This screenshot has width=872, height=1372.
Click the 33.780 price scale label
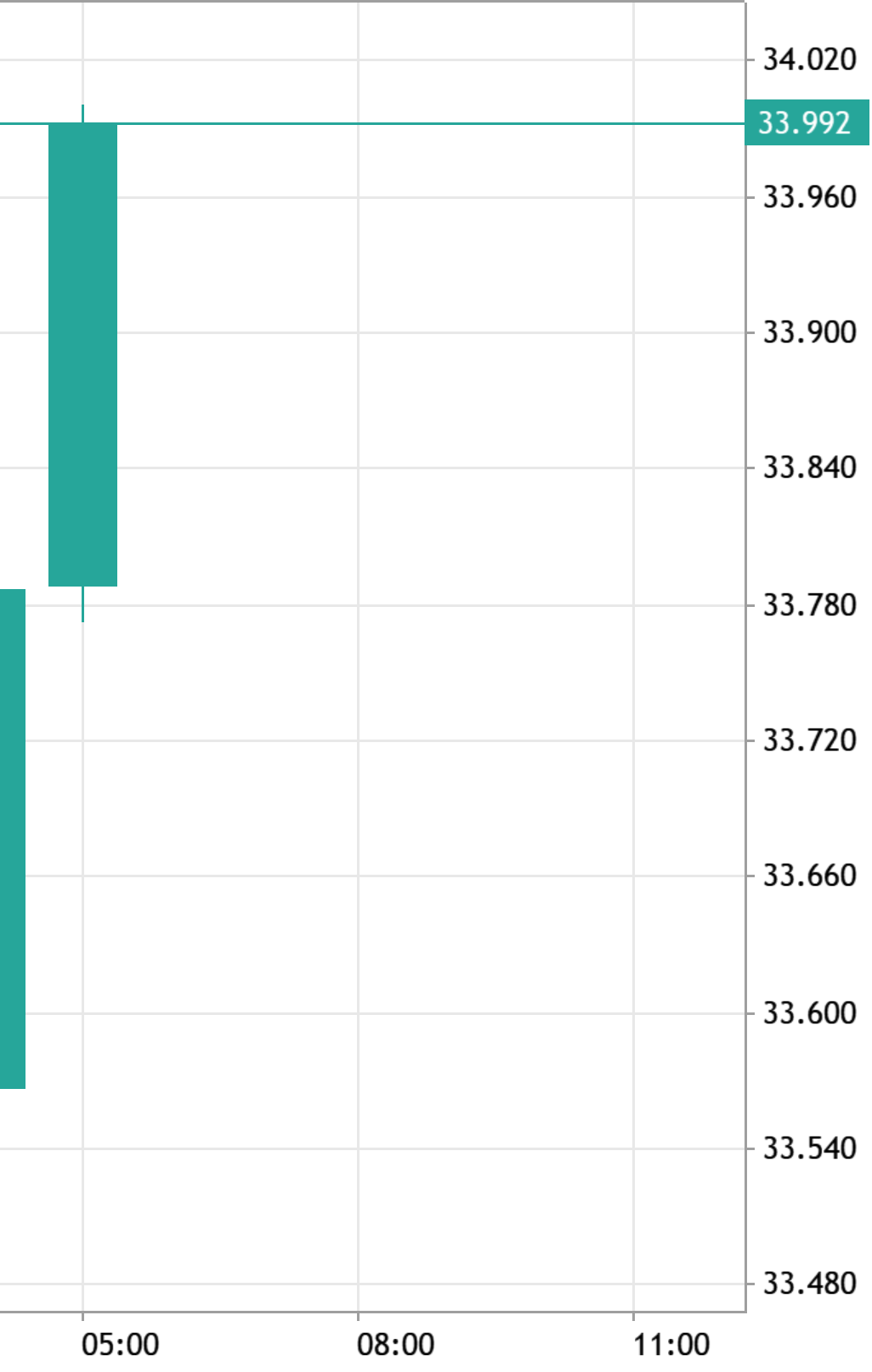(x=809, y=605)
